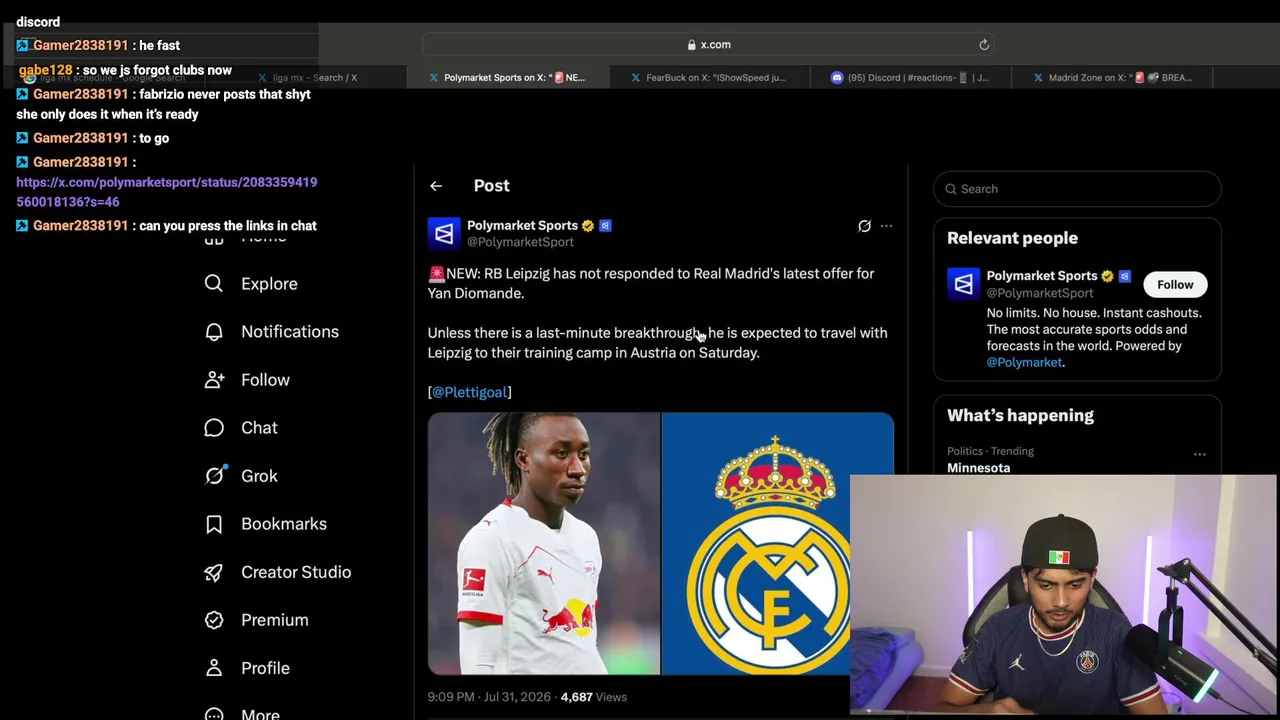The height and width of the screenshot is (720, 1280).
Task: Switch to the FearBuck on X tab
Action: click(x=709, y=77)
